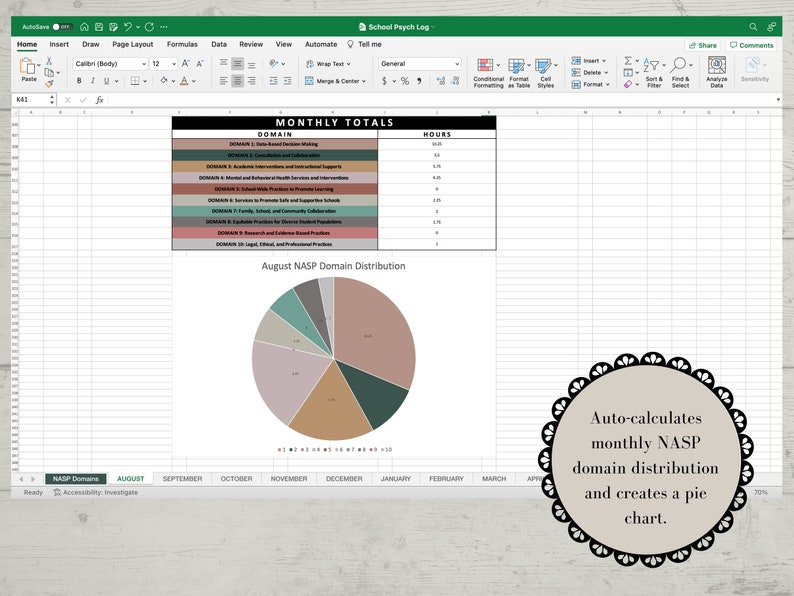Switch to the OCTOBER sheet tab
Viewport: 794px width, 596px height.
click(236, 479)
